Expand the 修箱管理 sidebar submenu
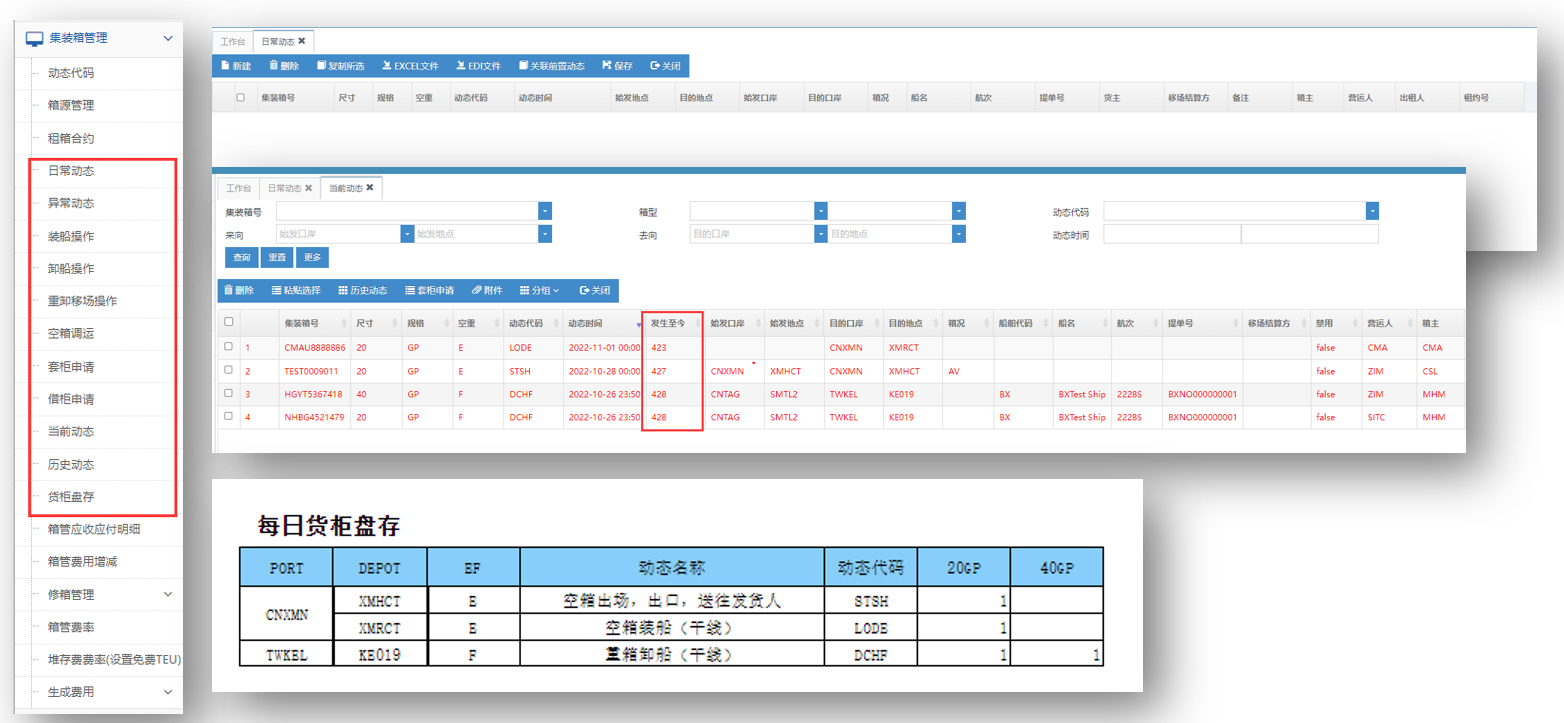This screenshot has width=1564, height=723. point(167,594)
